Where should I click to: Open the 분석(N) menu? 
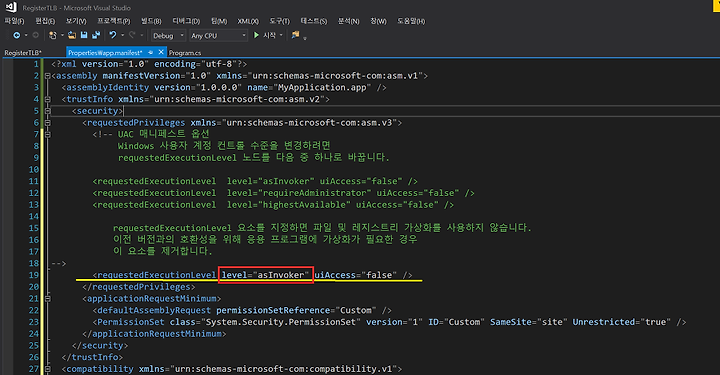coord(349,21)
